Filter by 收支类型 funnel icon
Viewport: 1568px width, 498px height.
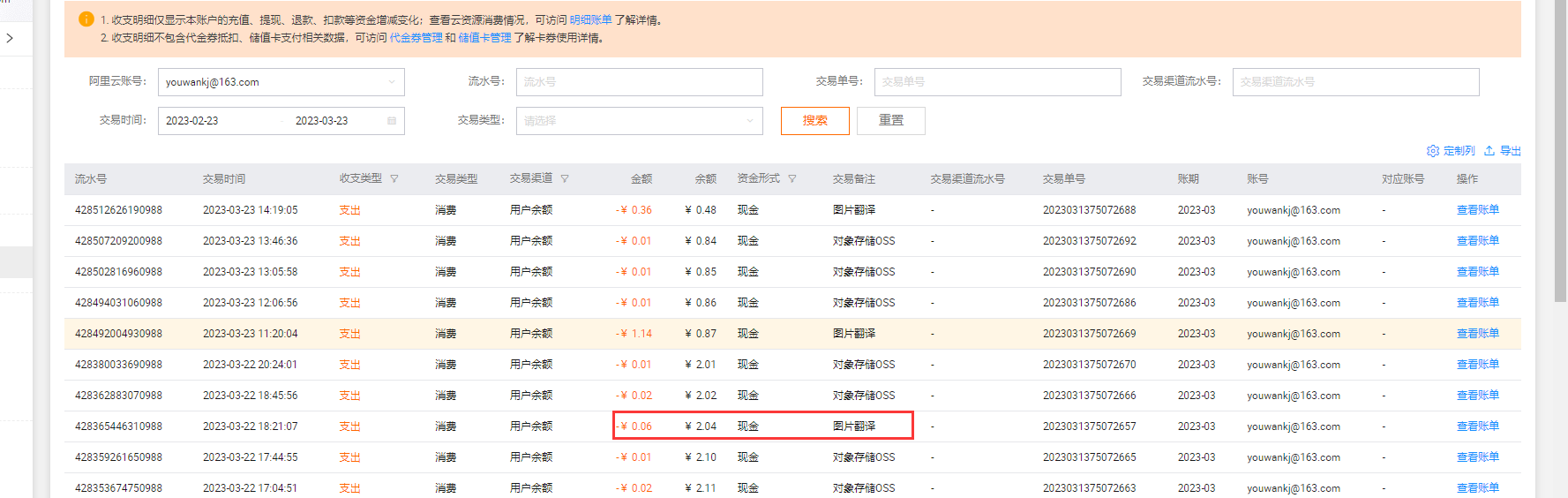tap(394, 179)
